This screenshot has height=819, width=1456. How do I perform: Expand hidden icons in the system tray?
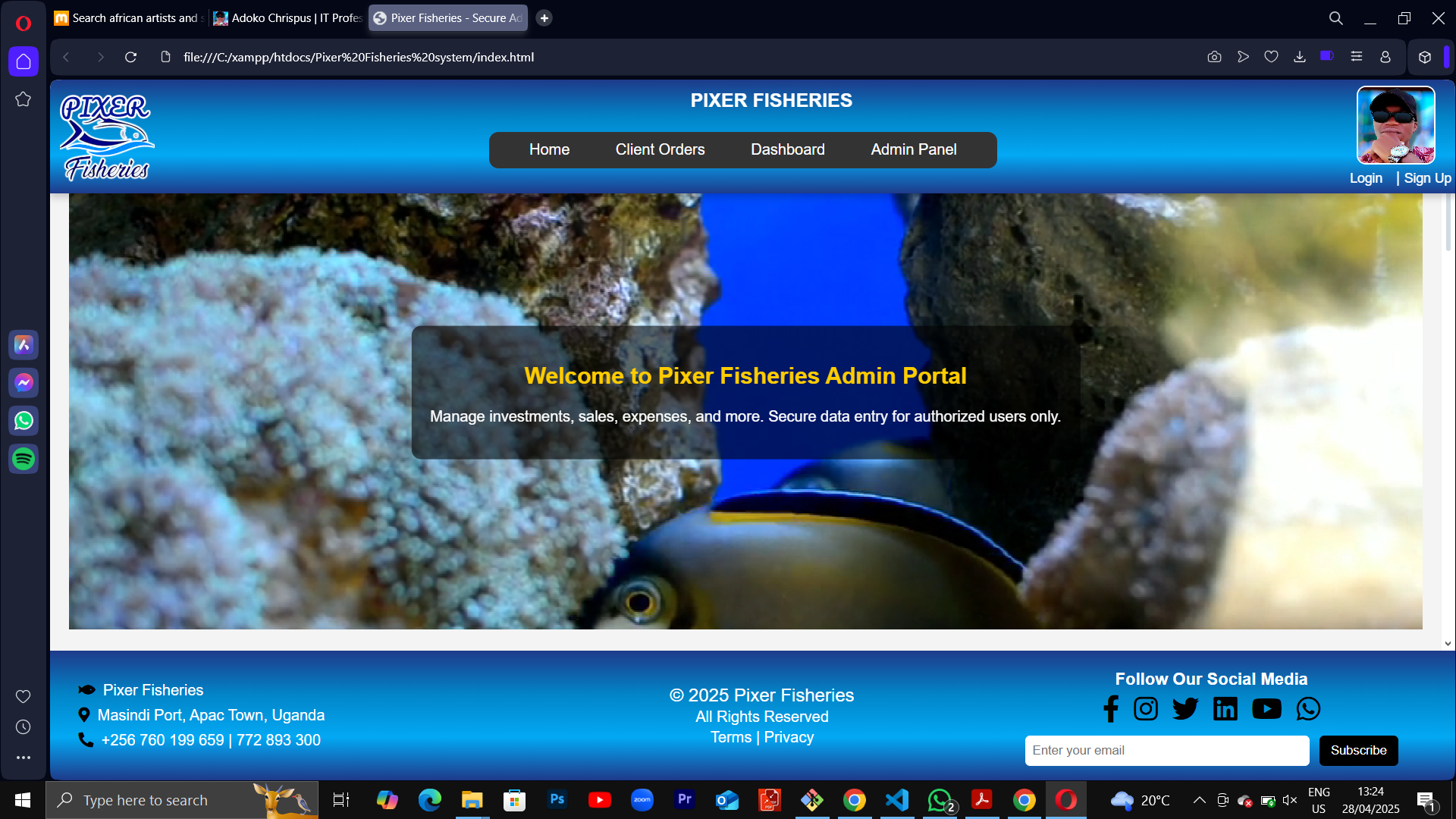1200,800
